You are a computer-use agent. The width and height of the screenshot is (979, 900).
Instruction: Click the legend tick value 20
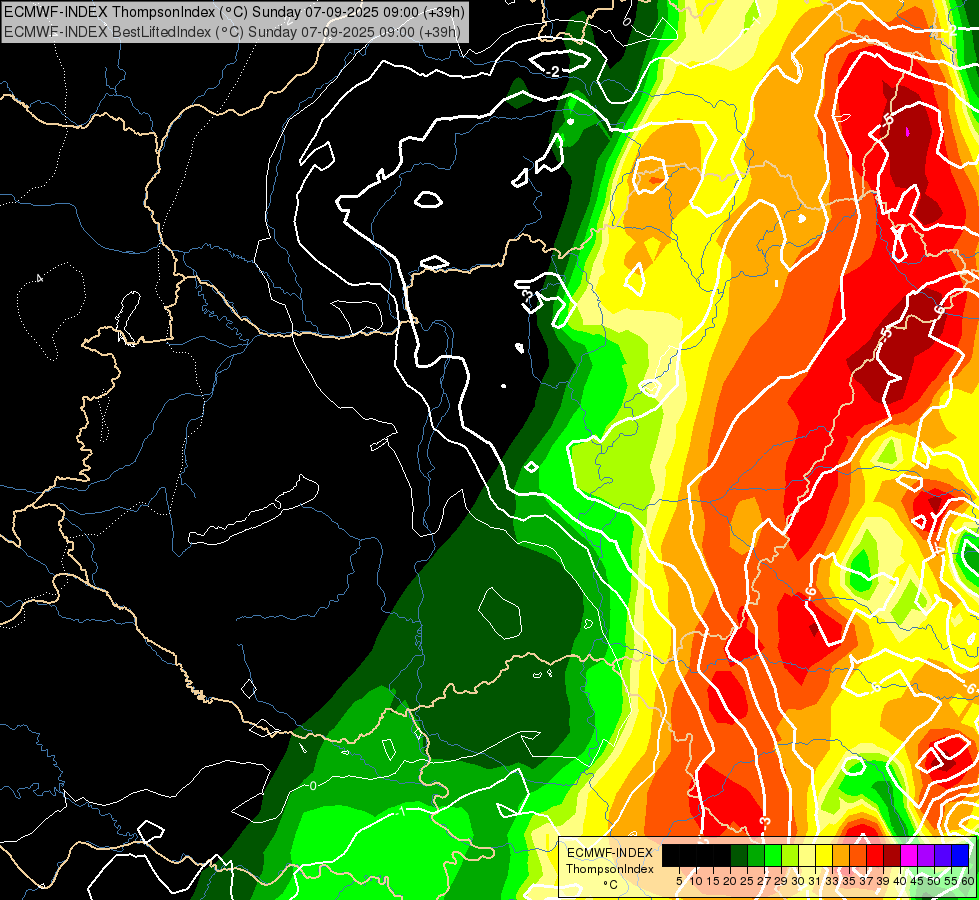[731, 881]
